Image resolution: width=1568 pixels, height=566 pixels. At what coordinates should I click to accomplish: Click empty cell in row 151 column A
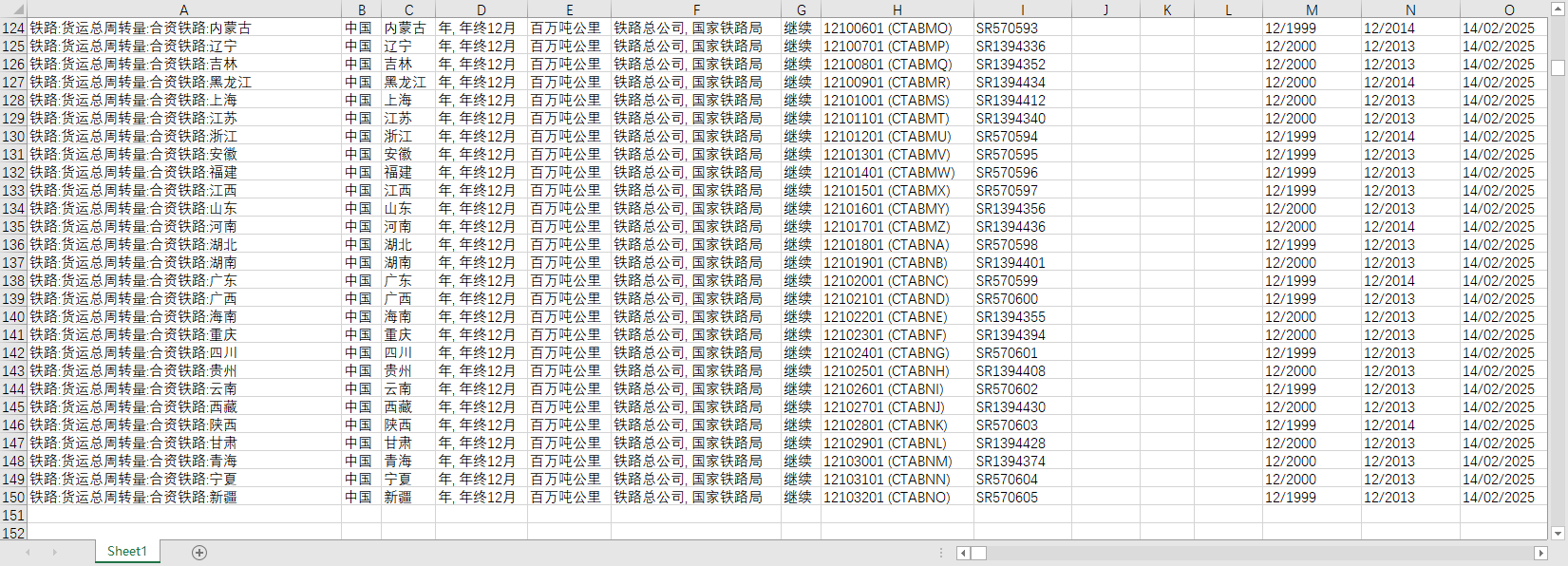click(x=184, y=516)
